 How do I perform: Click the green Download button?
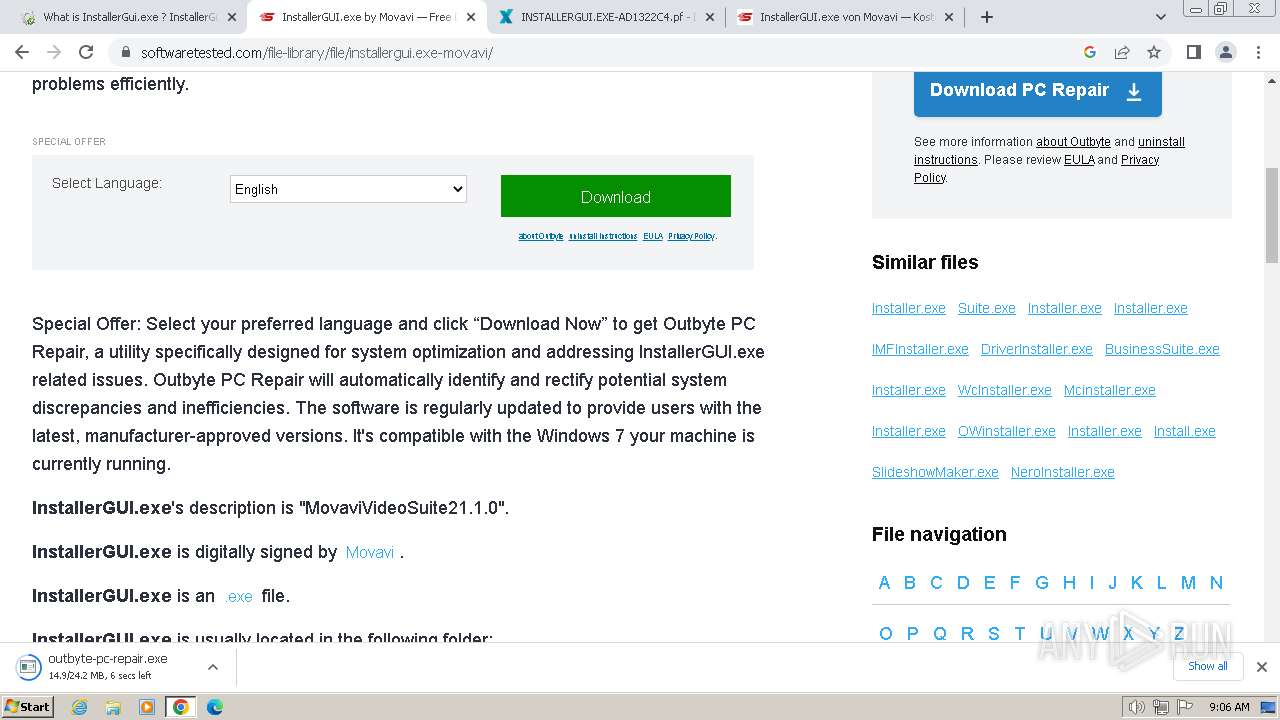(x=616, y=196)
